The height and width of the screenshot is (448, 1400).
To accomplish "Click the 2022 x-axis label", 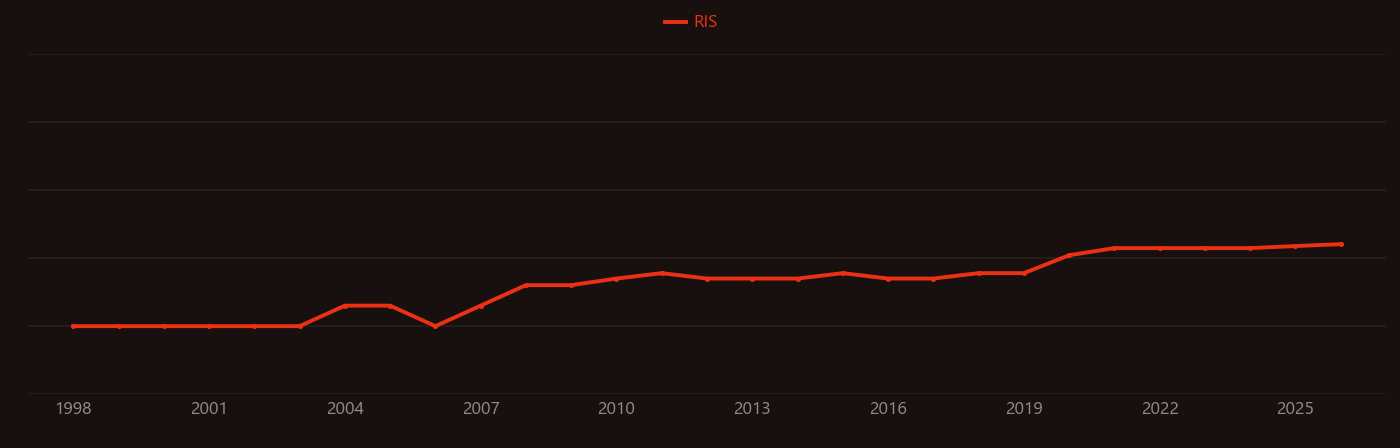I will pos(1160,409).
